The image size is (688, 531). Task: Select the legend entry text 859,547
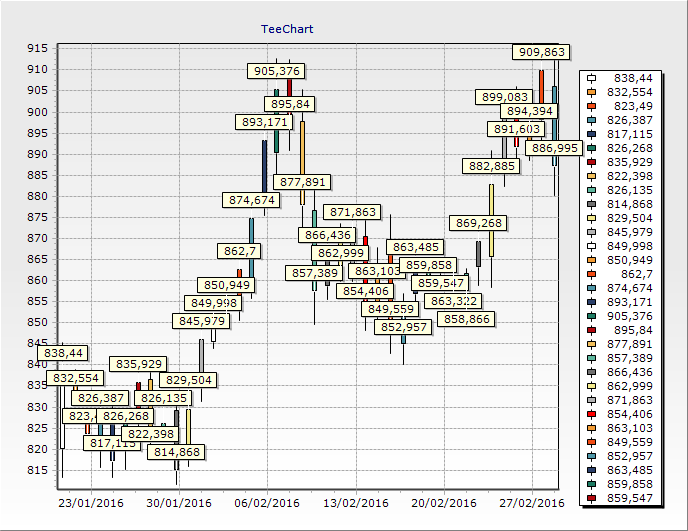tap(630, 499)
